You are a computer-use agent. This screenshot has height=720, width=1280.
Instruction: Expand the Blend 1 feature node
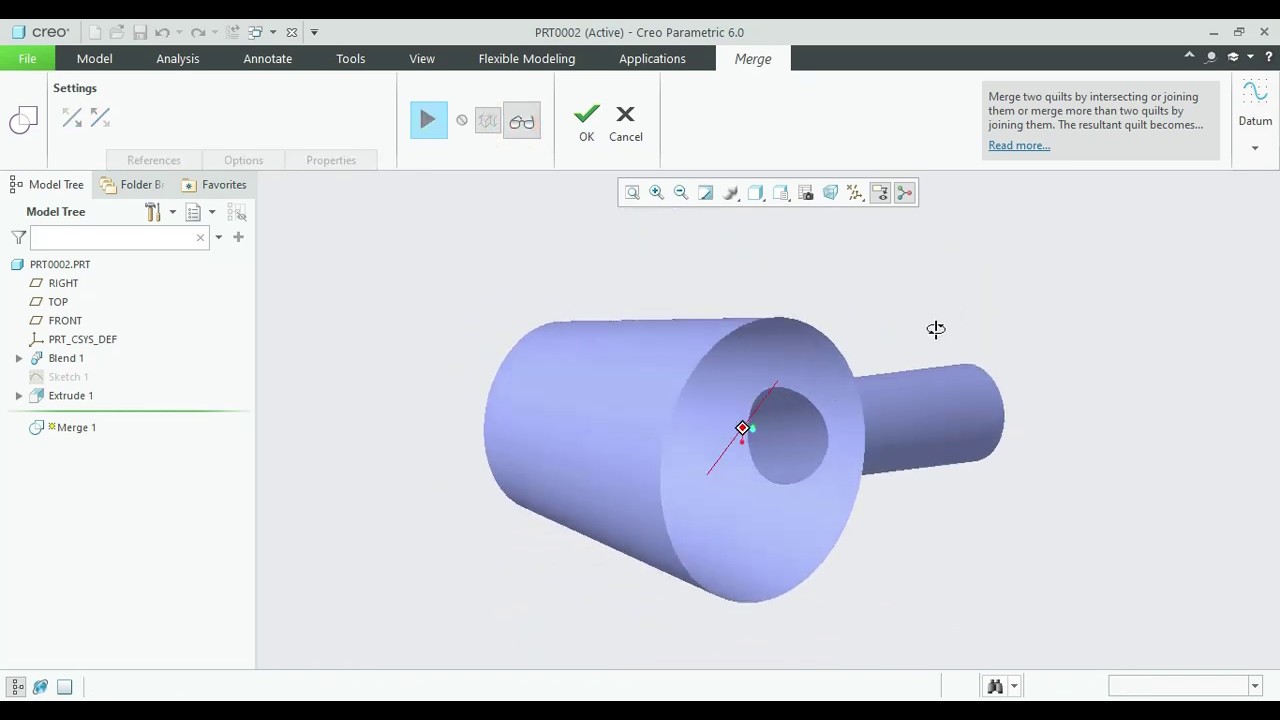(19, 358)
